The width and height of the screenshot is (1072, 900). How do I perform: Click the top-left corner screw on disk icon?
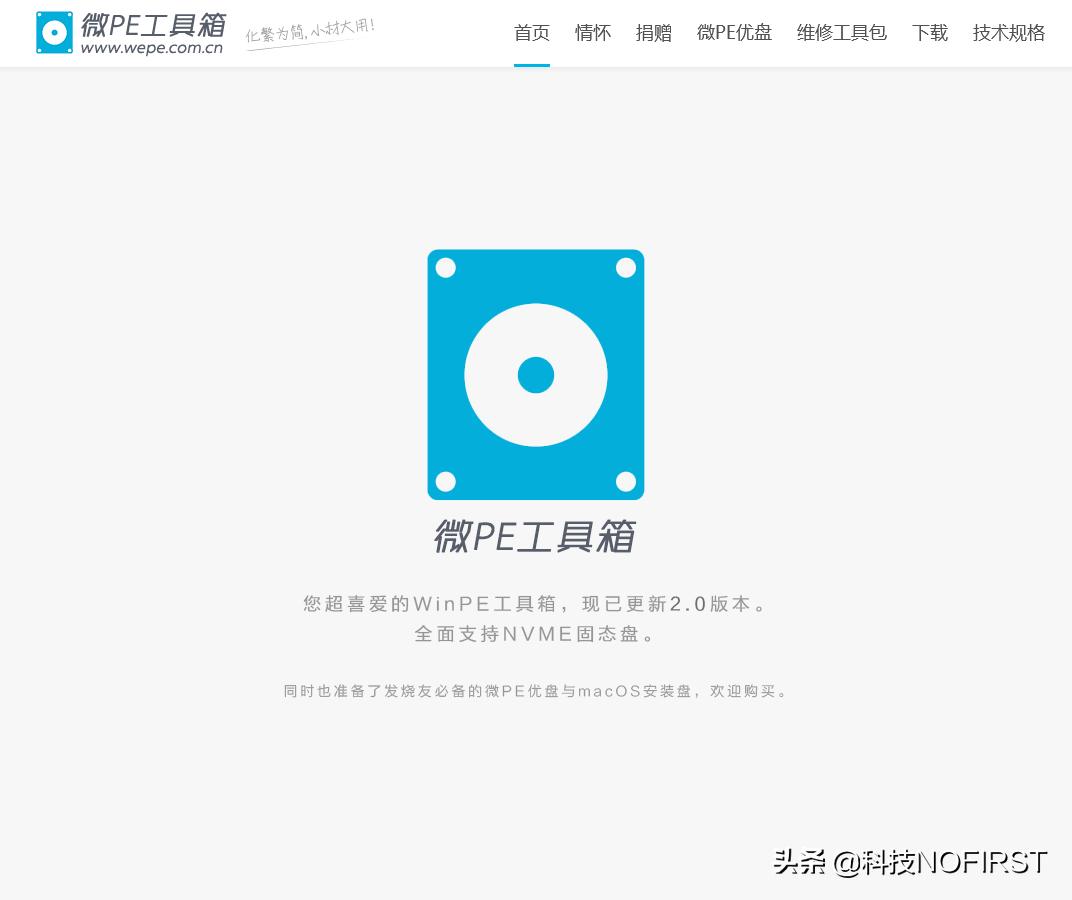click(x=446, y=267)
